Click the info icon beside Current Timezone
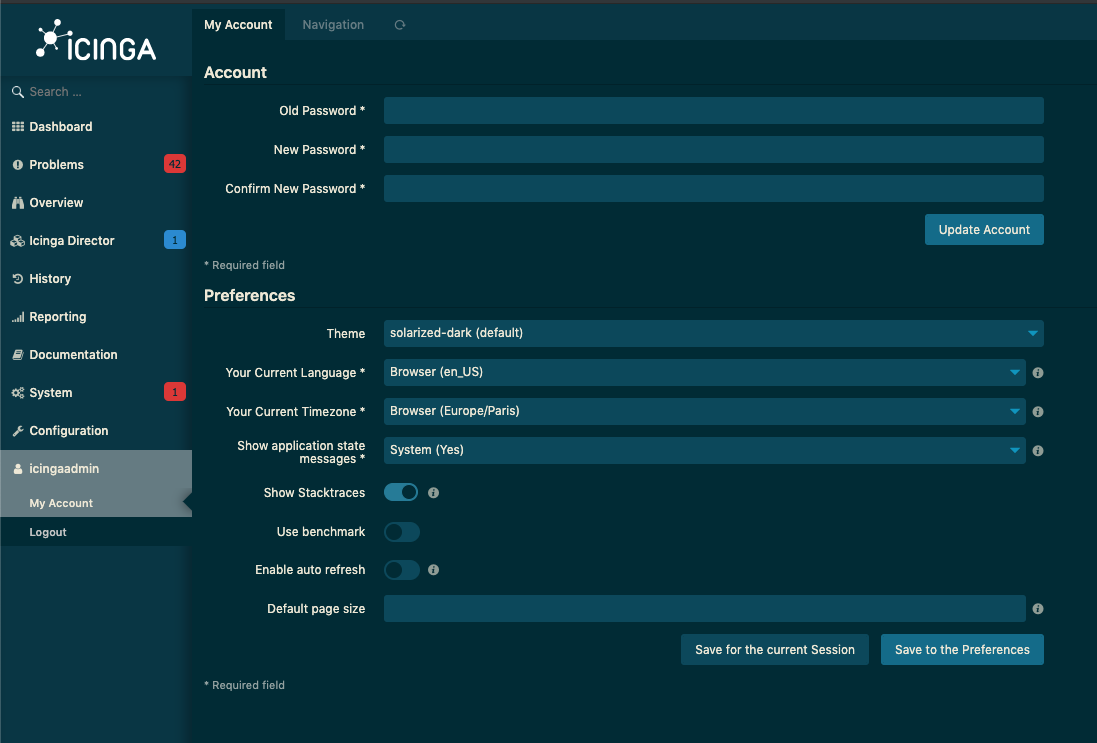 [1038, 412]
